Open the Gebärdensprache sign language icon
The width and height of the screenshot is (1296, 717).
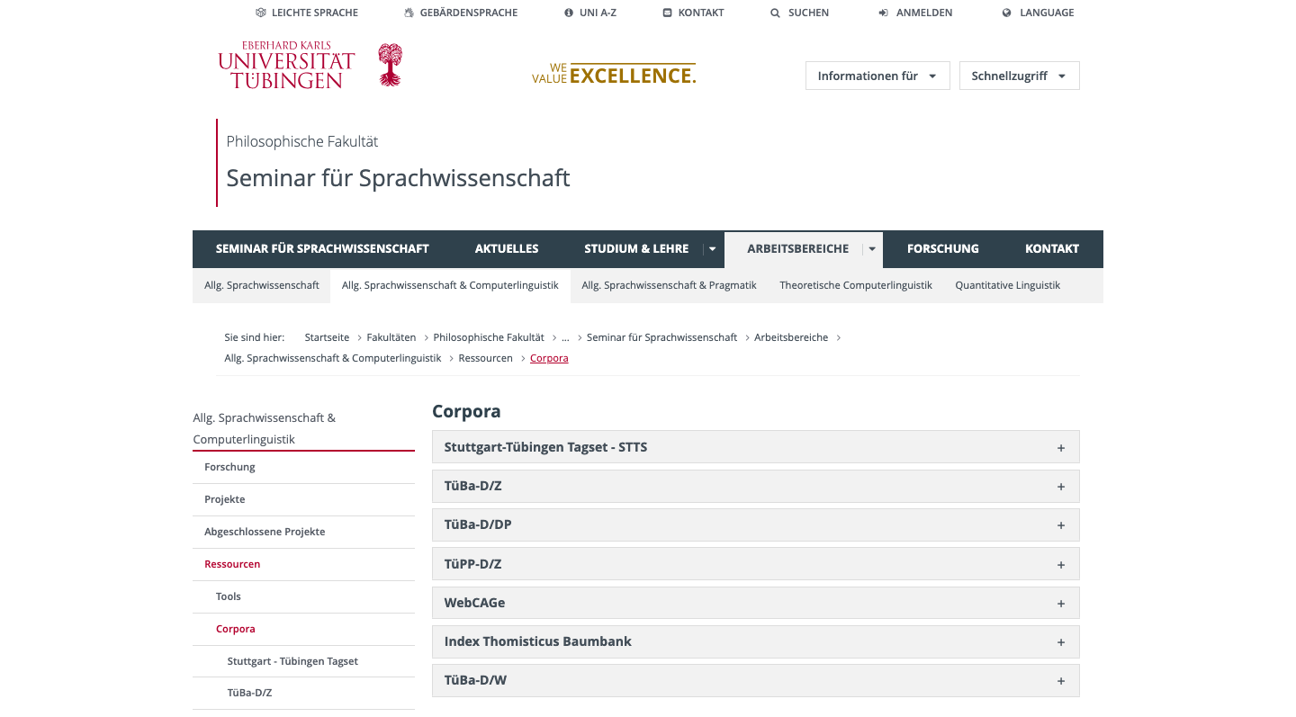pos(409,13)
